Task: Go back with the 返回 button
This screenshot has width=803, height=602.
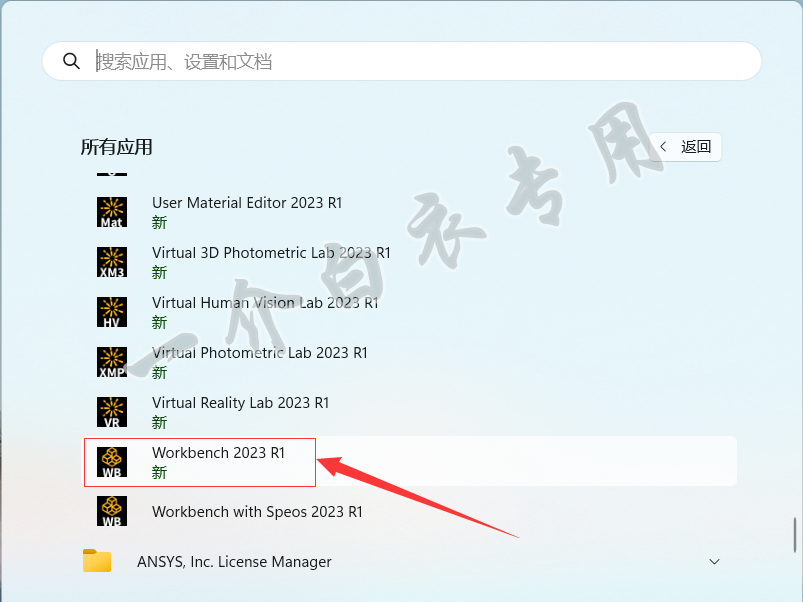Action: coord(685,147)
